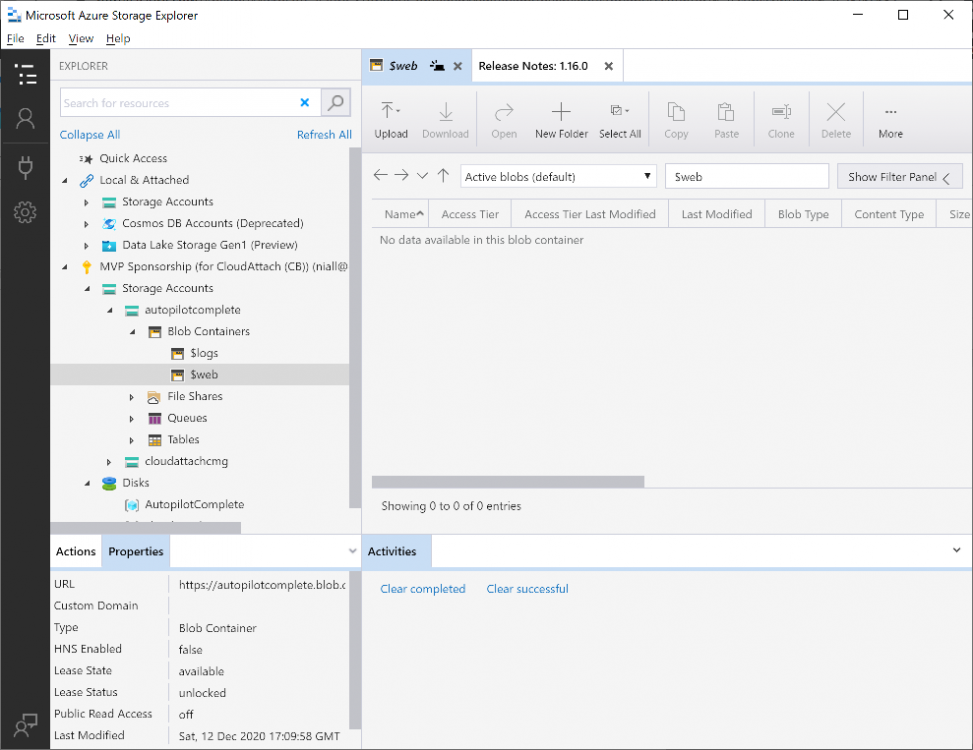Collapse the Local & Attached node
The height and width of the screenshot is (750, 973).
(x=65, y=181)
